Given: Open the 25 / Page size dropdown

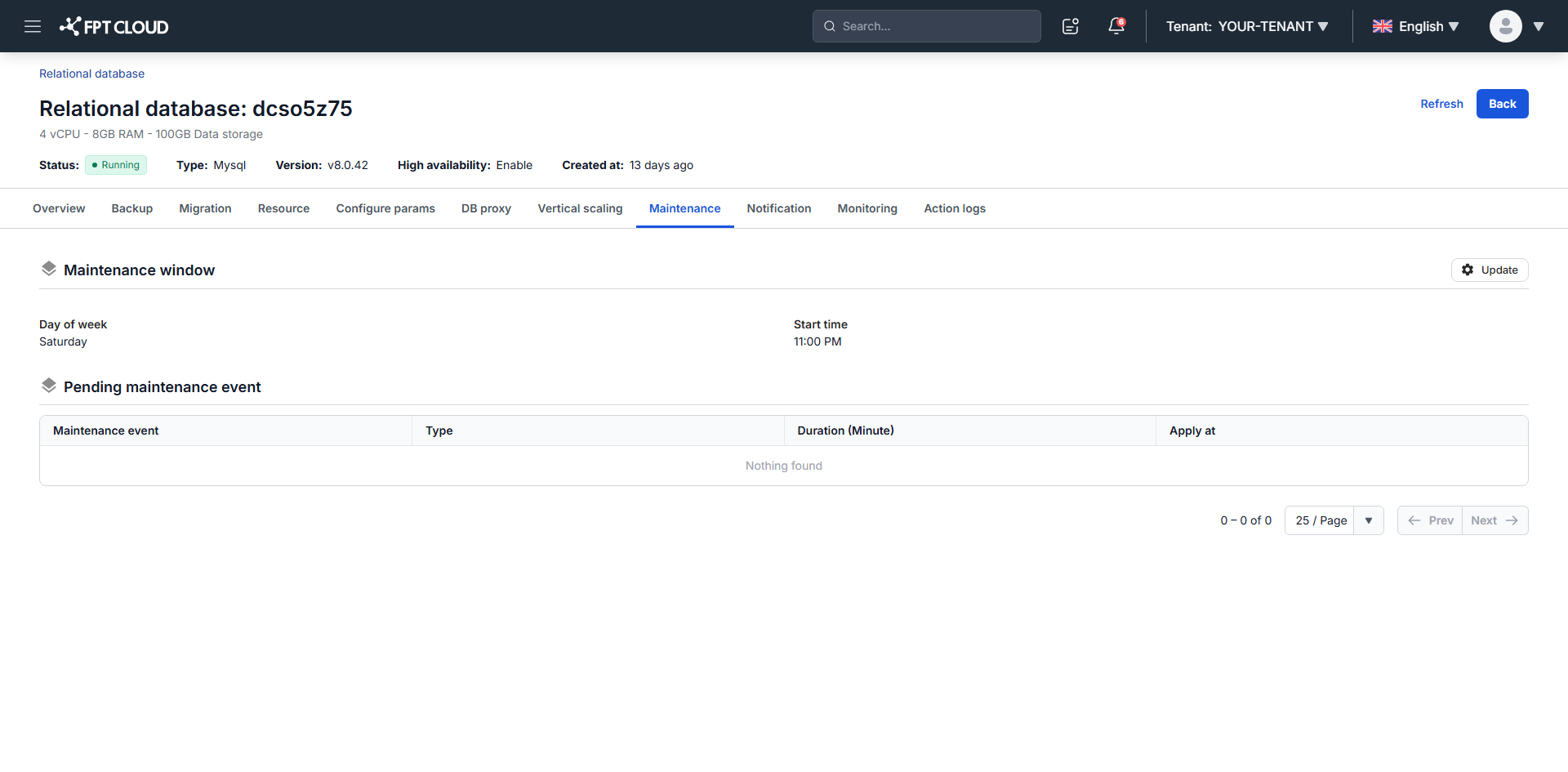Looking at the screenshot, I should (x=1334, y=520).
